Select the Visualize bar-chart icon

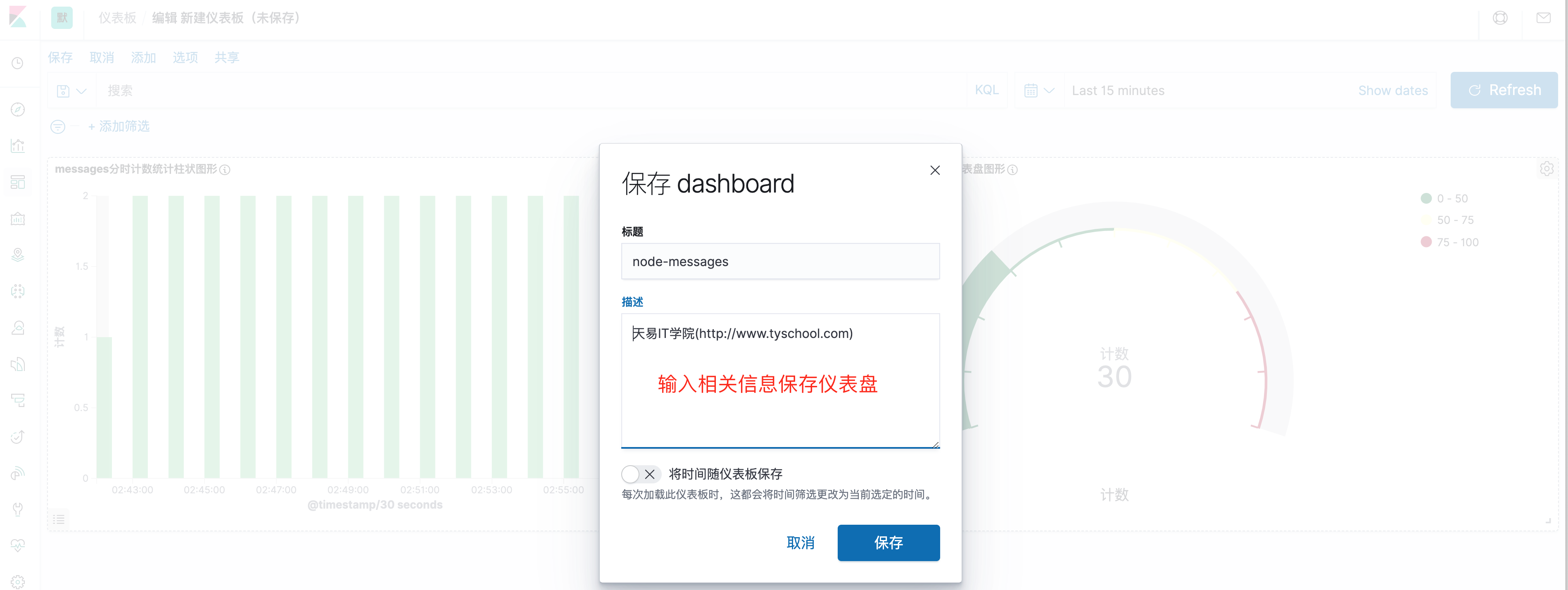pyautogui.click(x=18, y=145)
